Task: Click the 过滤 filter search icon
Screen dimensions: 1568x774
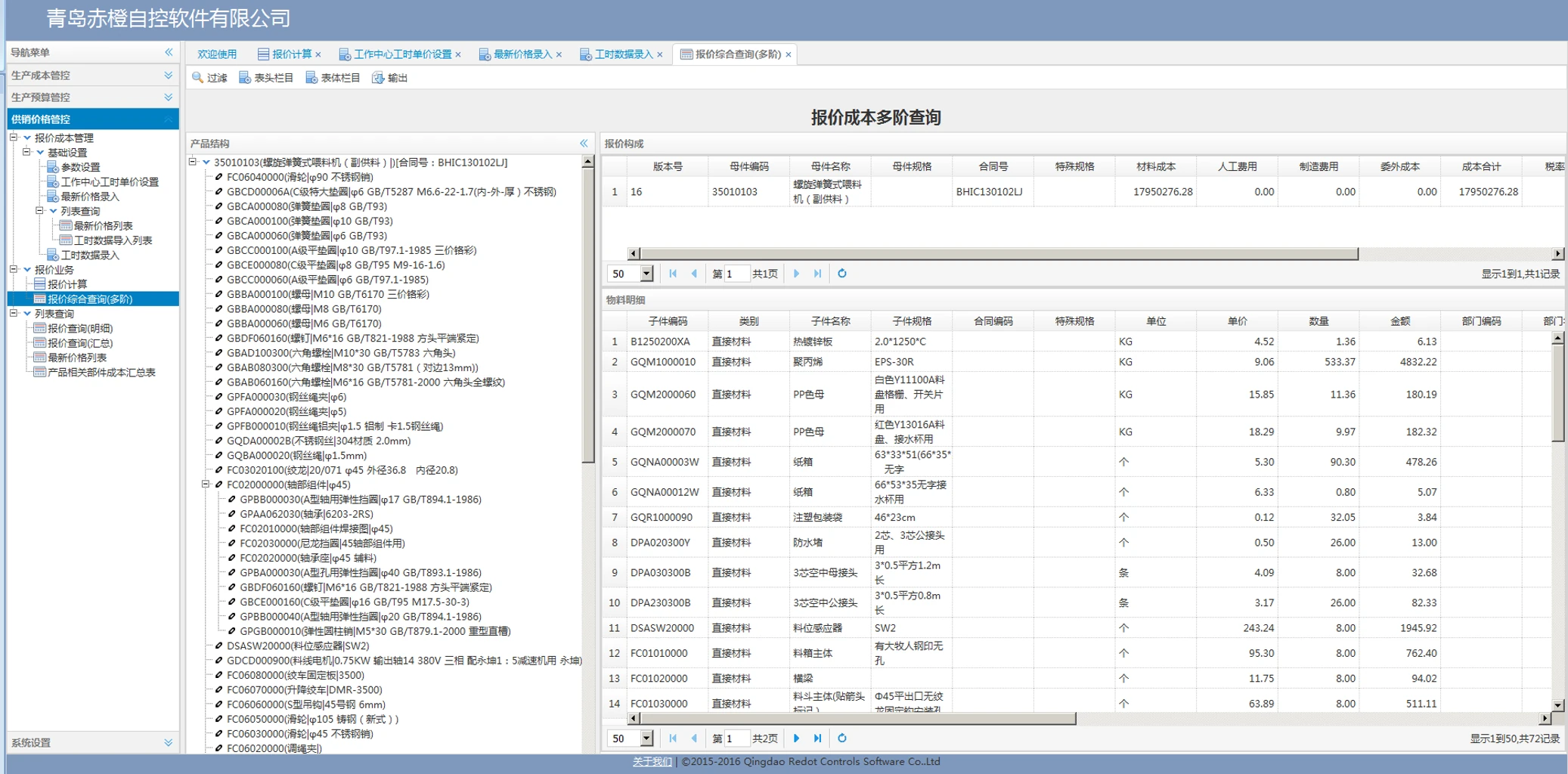Action: 197,78
